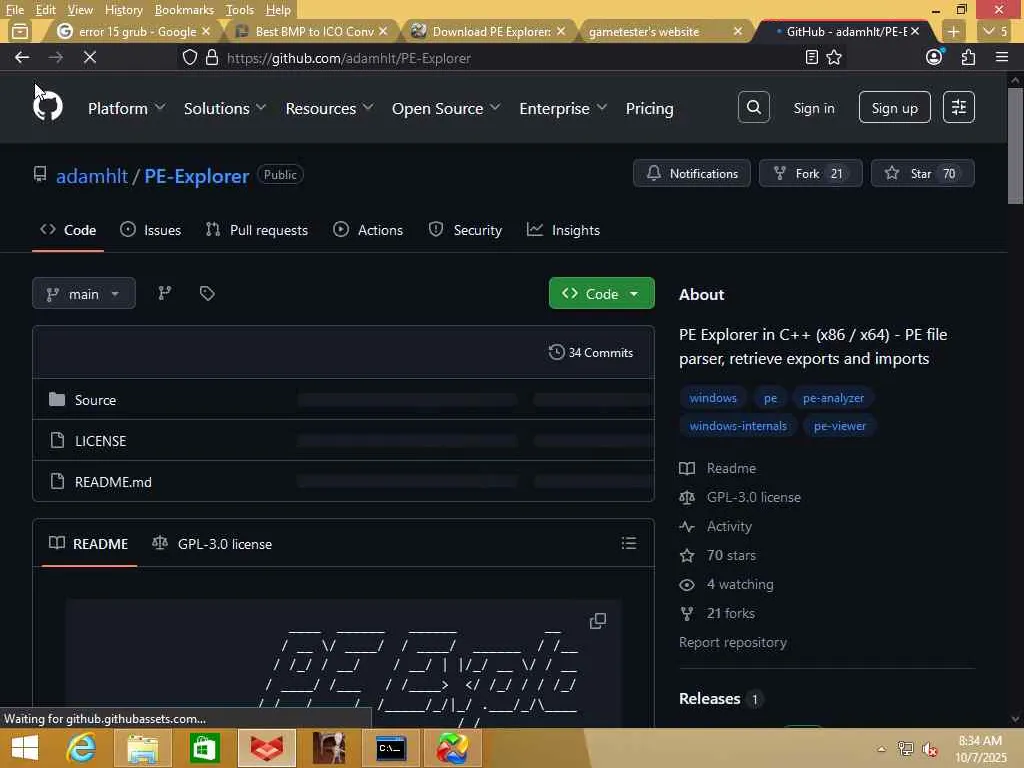The width and height of the screenshot is (1024, 768).
Task: Open the Firefox view icon left of tabs
Action: coord(20,31)
